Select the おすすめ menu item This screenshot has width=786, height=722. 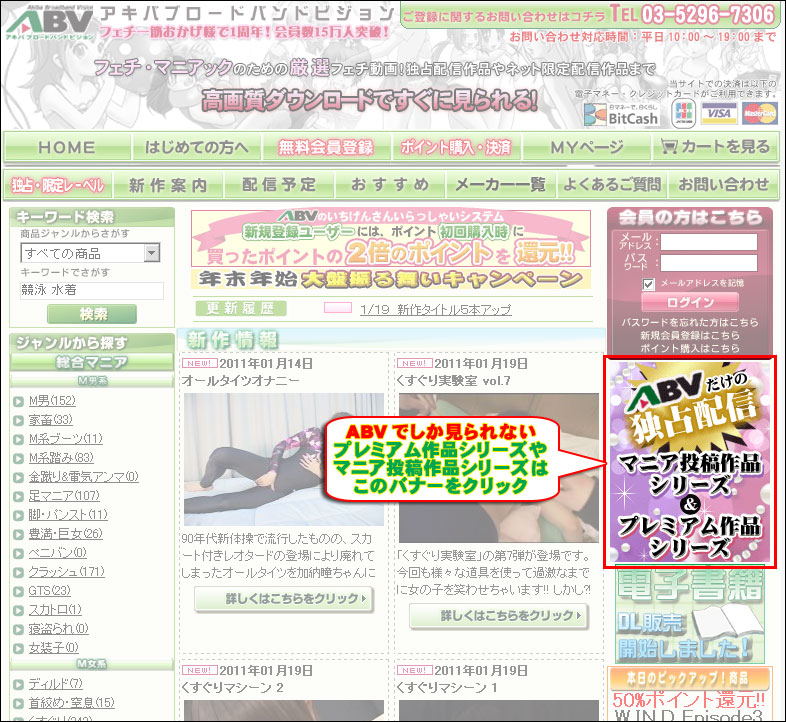click(x=390, y=185)
